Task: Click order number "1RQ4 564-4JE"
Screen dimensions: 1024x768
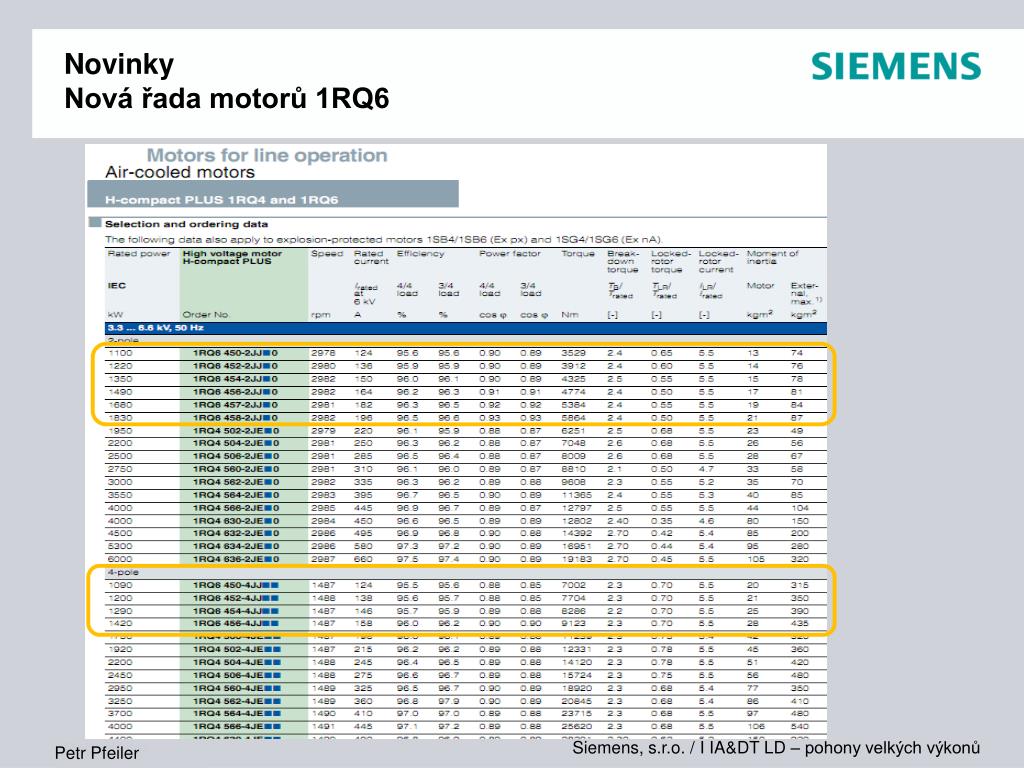Action: tap(236, 714)
